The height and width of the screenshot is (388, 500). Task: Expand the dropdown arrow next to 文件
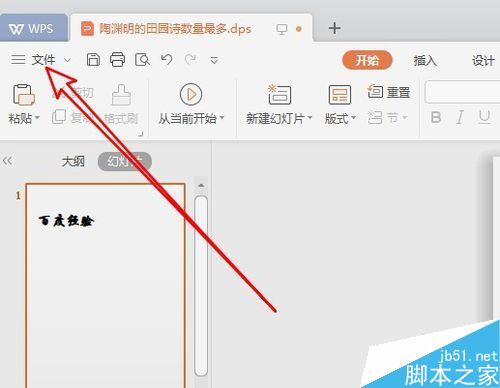(67, 60)
